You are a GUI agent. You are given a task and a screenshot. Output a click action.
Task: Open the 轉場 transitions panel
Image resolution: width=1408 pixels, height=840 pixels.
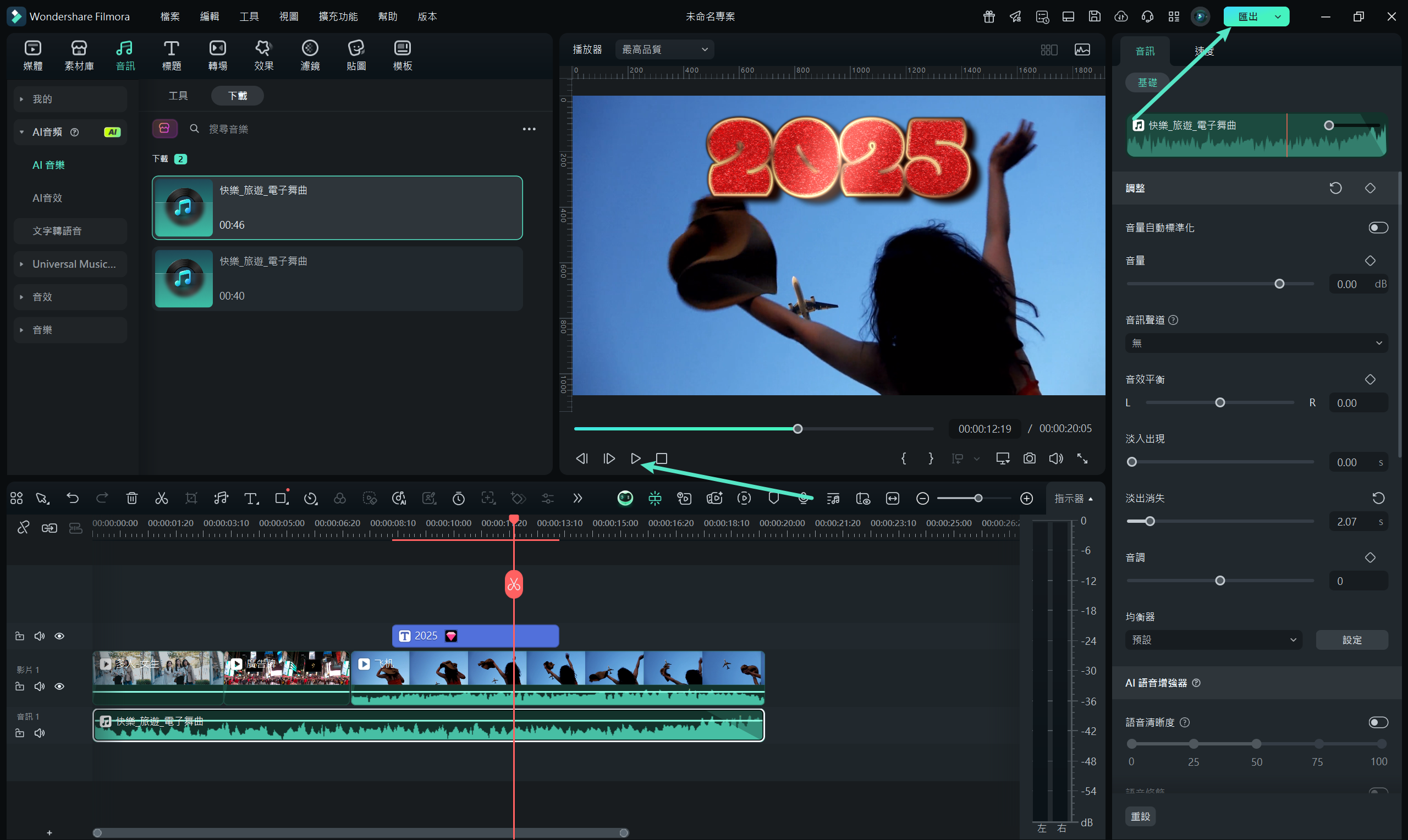(217, 56)
